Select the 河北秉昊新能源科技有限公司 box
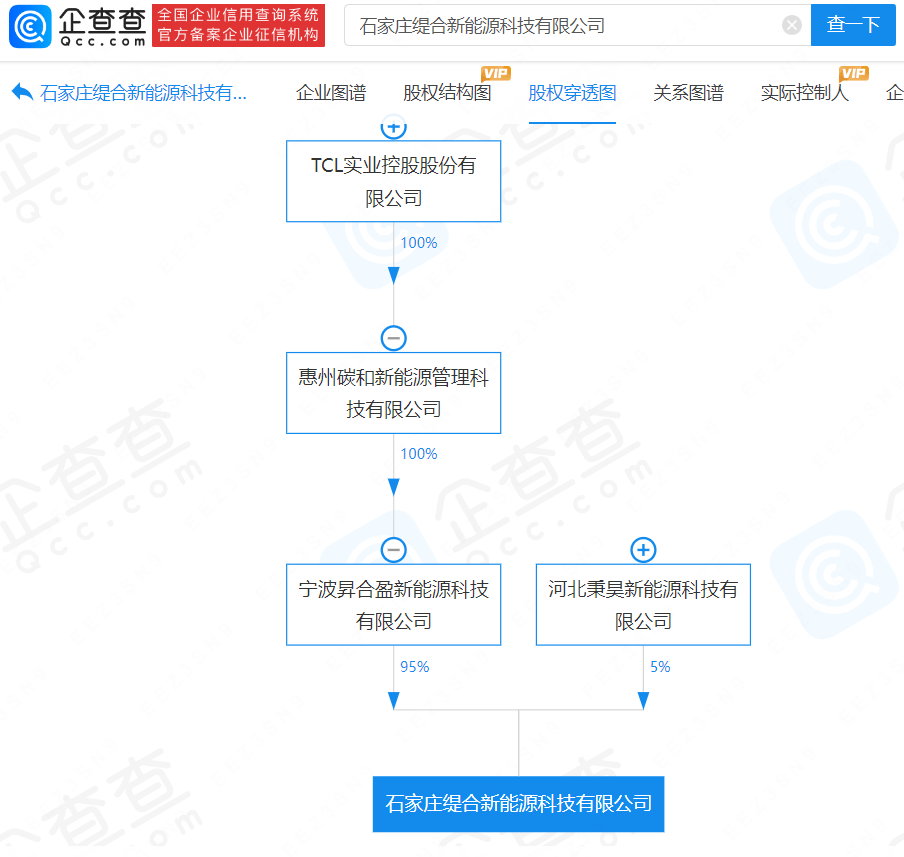This screenshot has width=904, height=857. point(643,604)
